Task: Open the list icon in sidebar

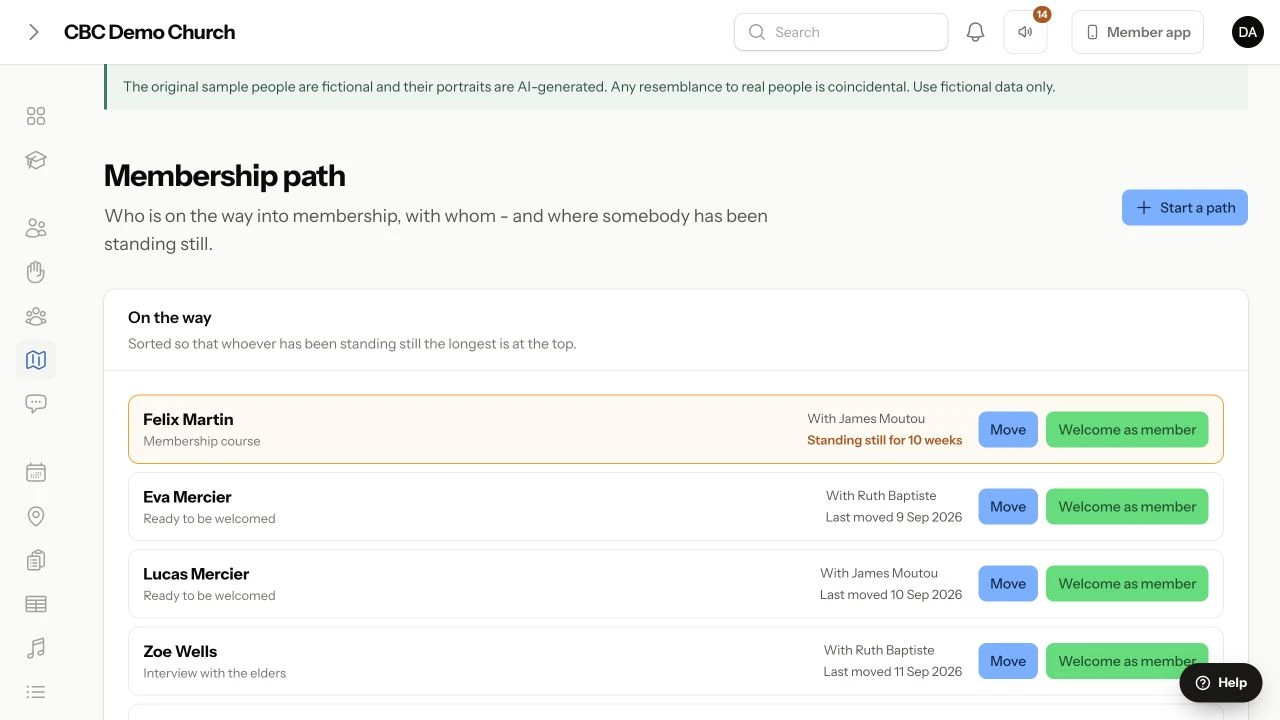Action: (36, 692)
